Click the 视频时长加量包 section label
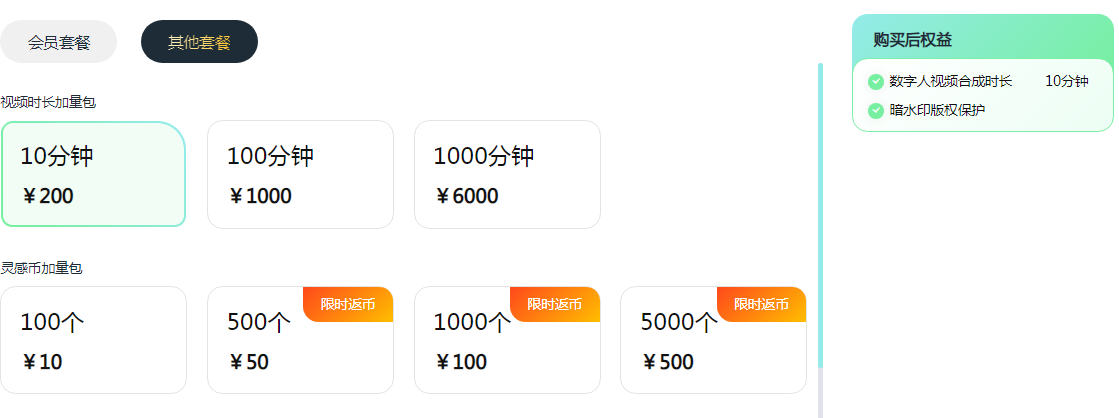The image size is (1119, 418). (x=48, y=102)
